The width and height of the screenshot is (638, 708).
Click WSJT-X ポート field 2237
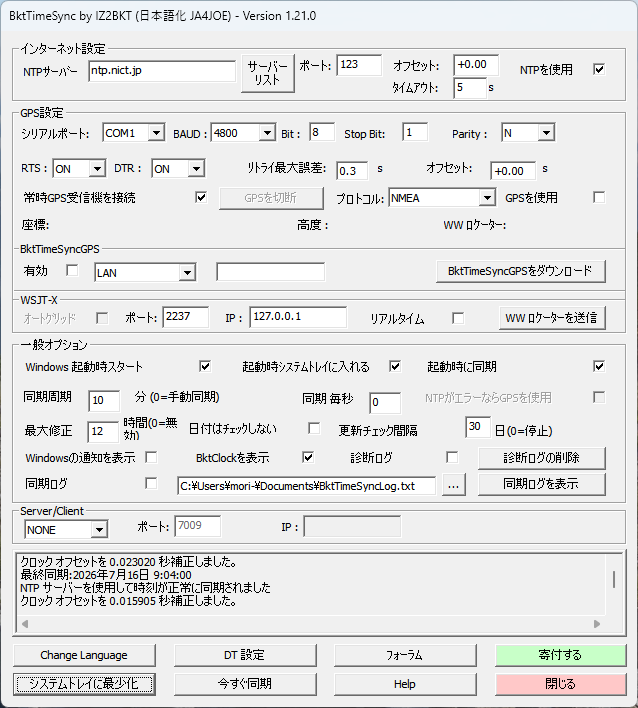186,317
